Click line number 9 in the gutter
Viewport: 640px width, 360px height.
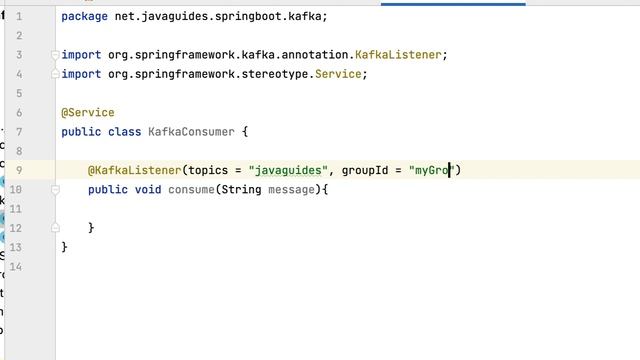pos(19,170)
